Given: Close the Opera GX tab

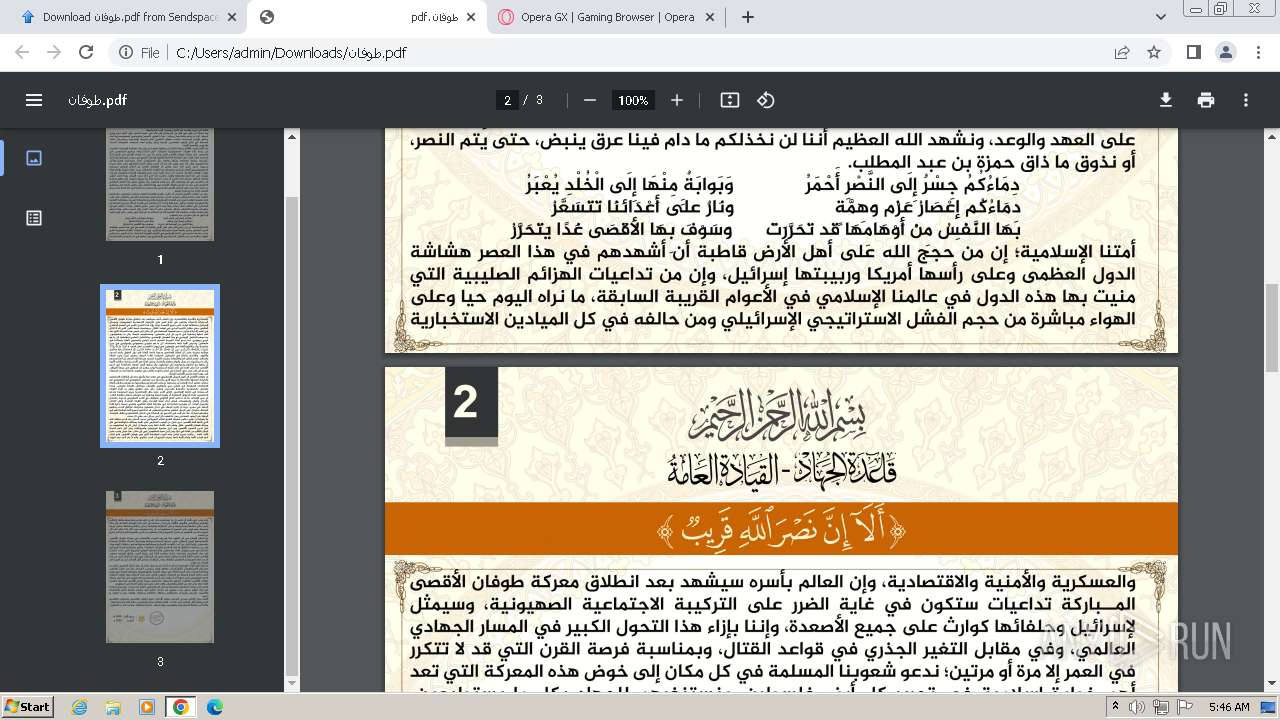Looking at the screenshot, I should 711,17.
